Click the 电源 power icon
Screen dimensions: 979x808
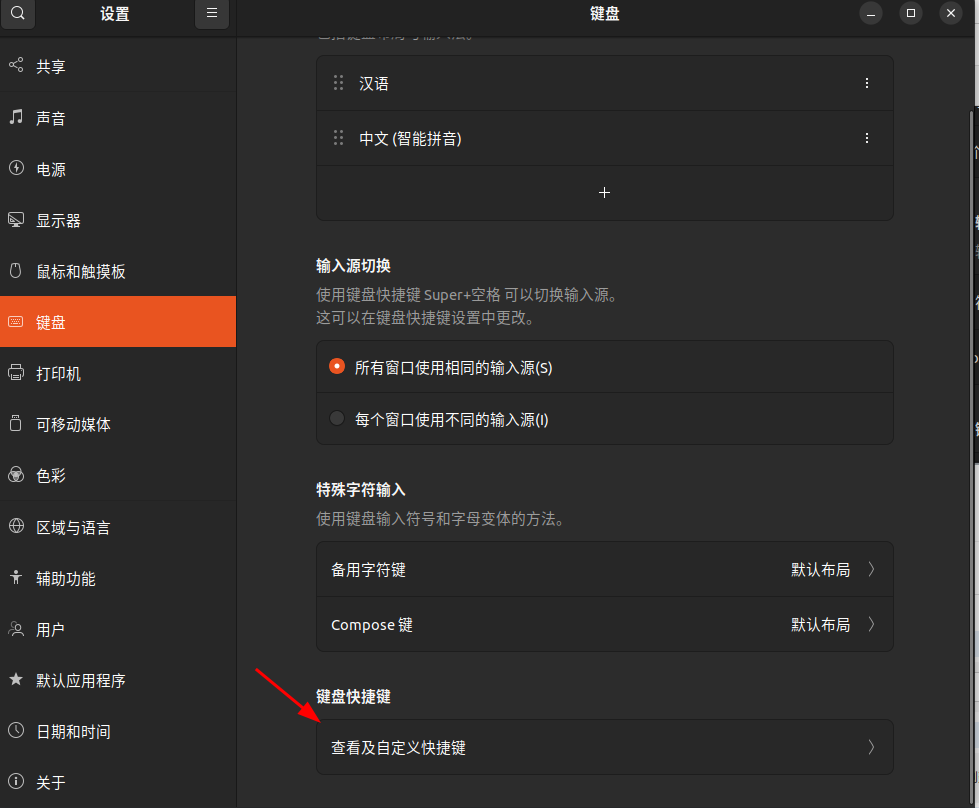pos(16,168)
